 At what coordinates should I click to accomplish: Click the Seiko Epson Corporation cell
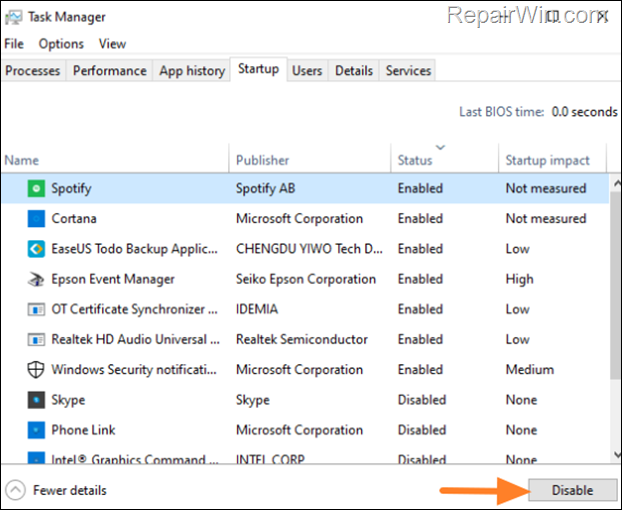click(306, 280)
